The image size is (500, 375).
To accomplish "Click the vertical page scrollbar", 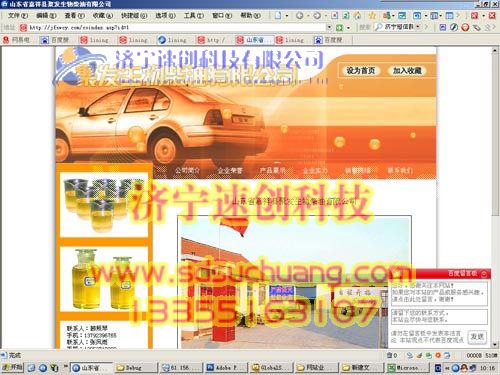I will [495, 197].
